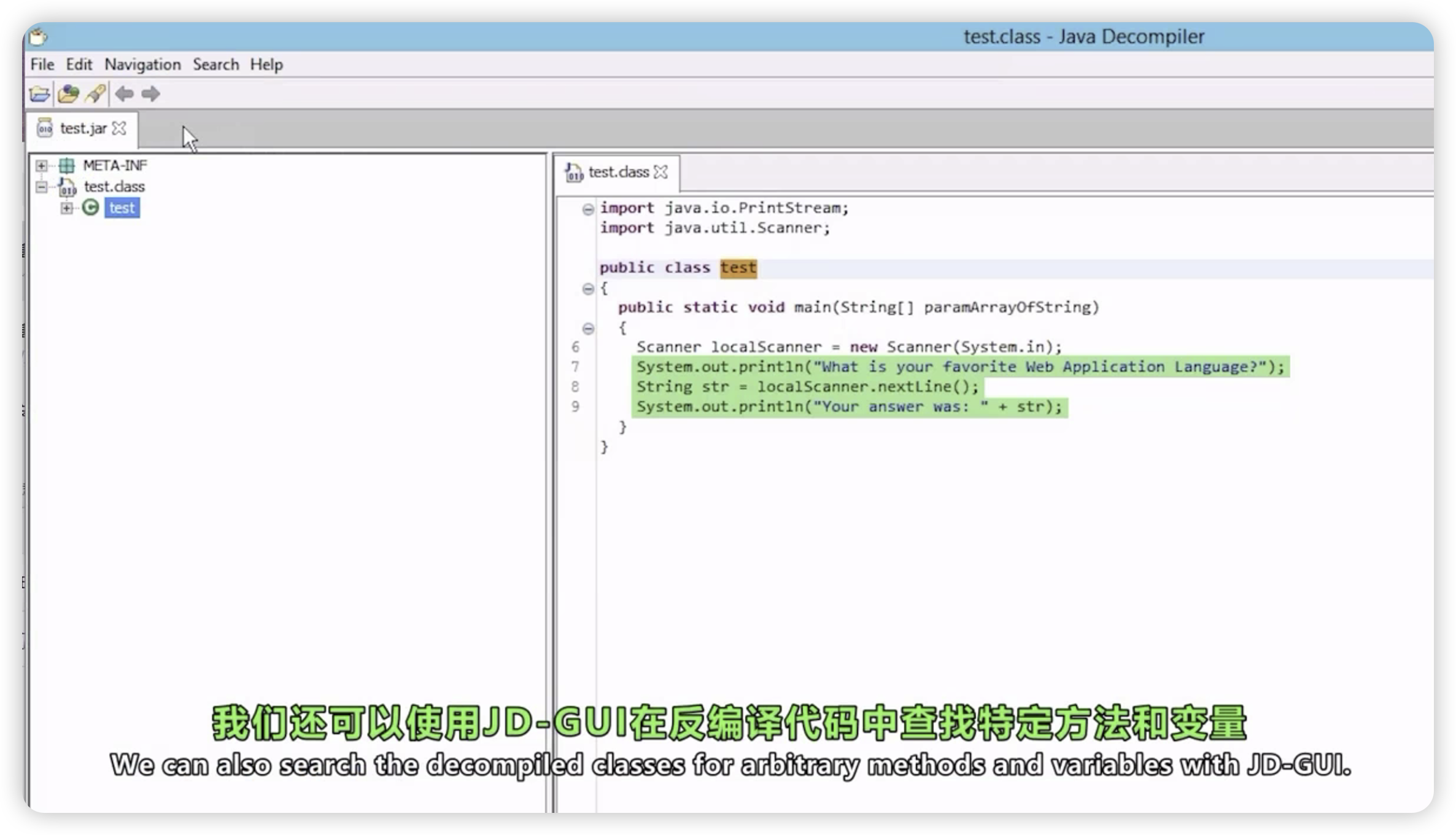
Task: Click the Open File folder icon
Action: [39, 94]
